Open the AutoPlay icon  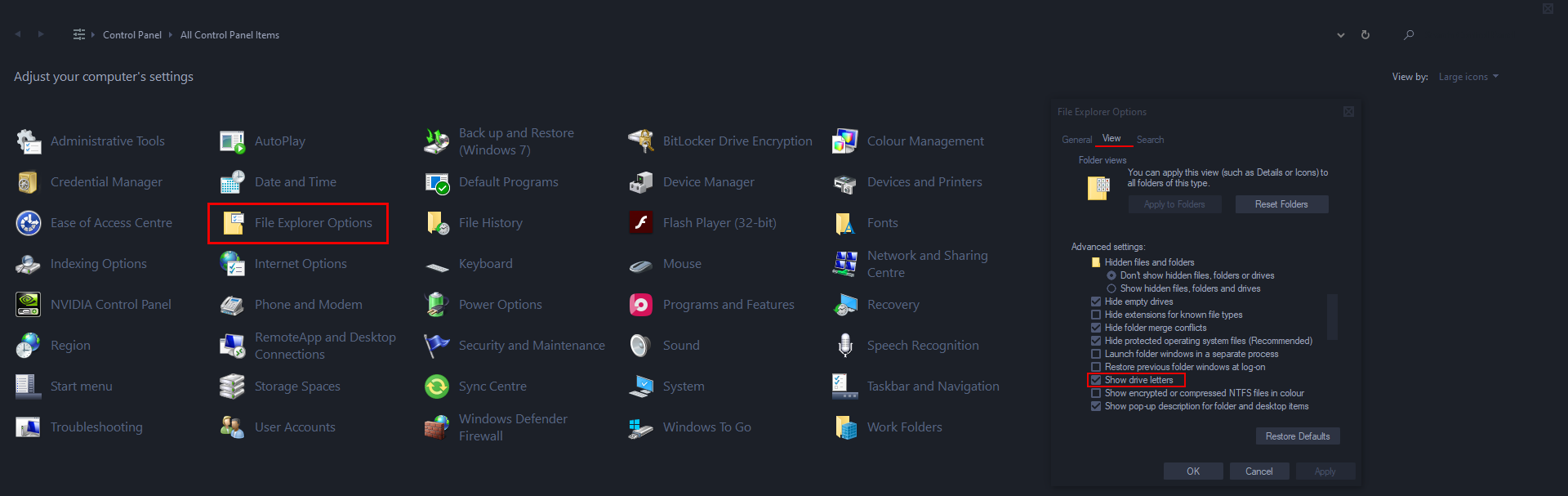click(233, 141)
